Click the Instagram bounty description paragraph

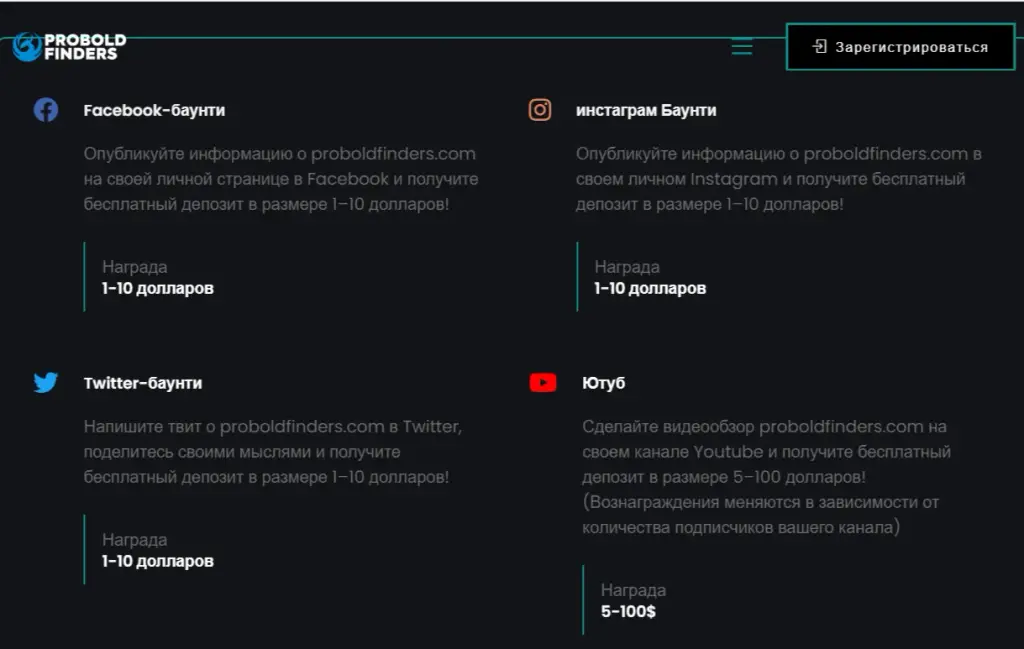pyautogui.click(x=778, y=179)
